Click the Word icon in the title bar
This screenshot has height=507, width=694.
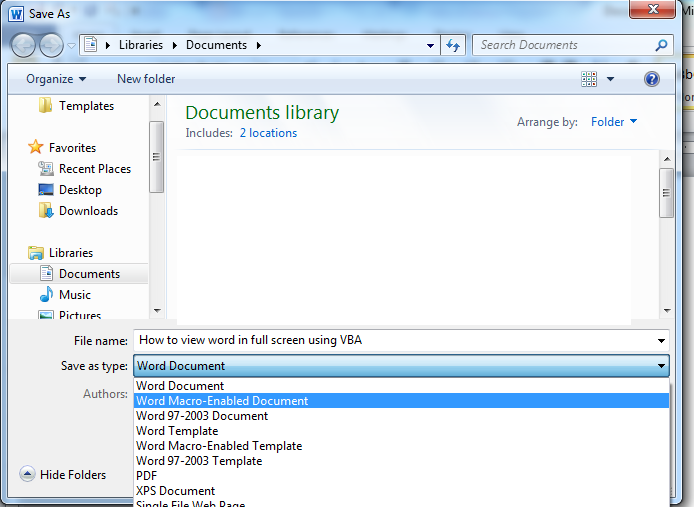tap(16, 14)
